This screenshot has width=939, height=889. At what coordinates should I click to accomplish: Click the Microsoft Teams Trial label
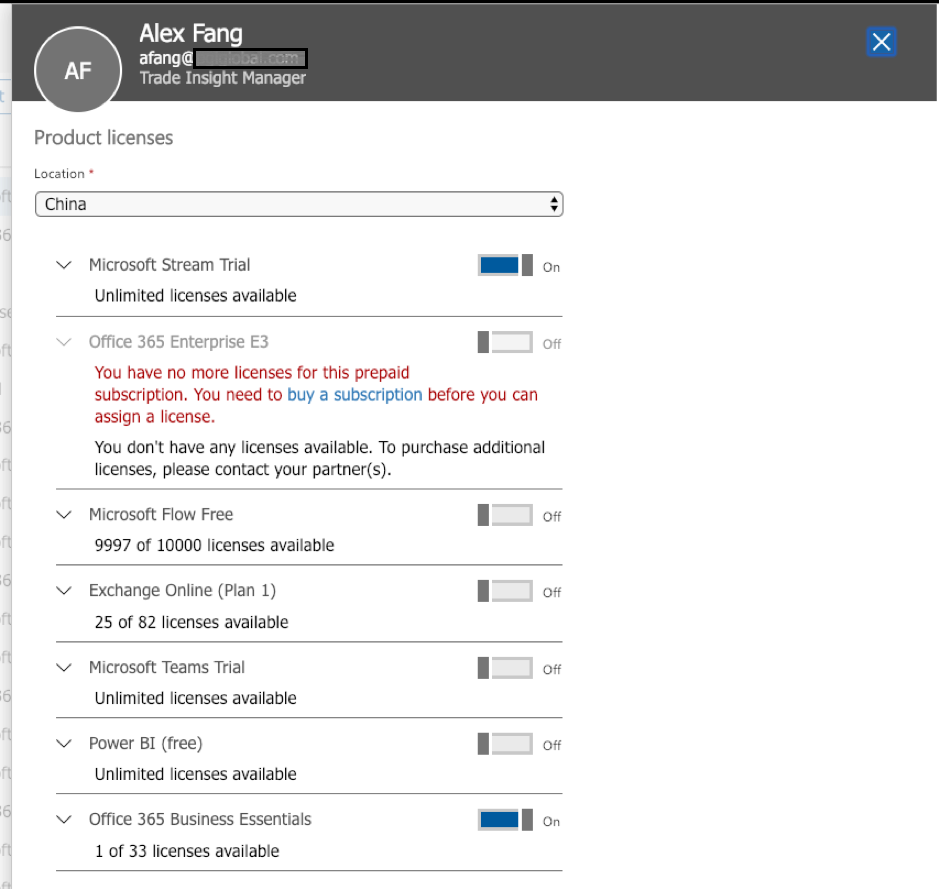pos(166,667)
